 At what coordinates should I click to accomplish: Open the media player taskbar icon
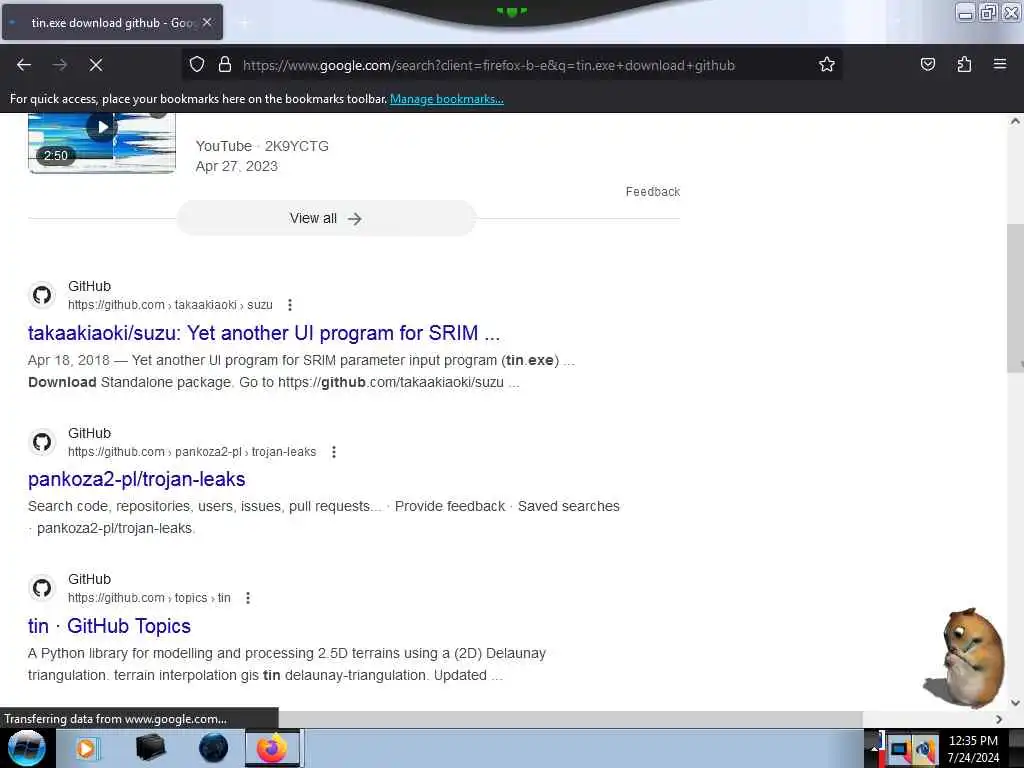[86, 748]
